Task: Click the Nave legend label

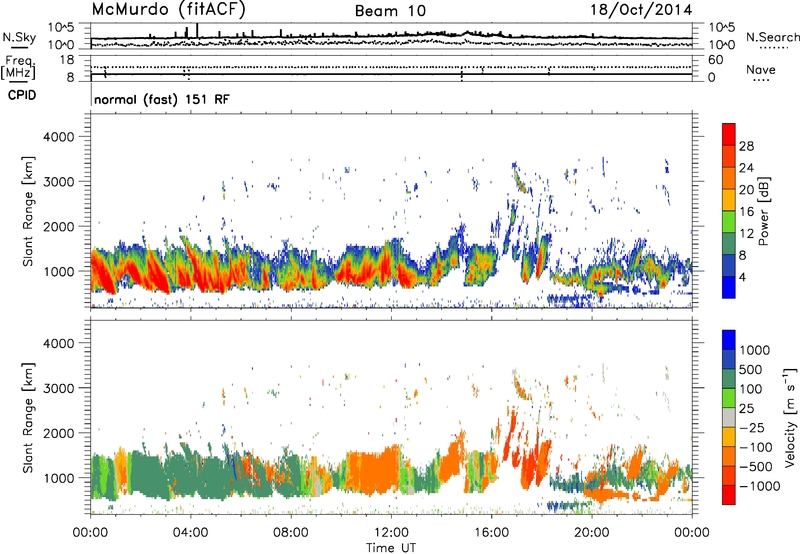Action: coord(761,70)
